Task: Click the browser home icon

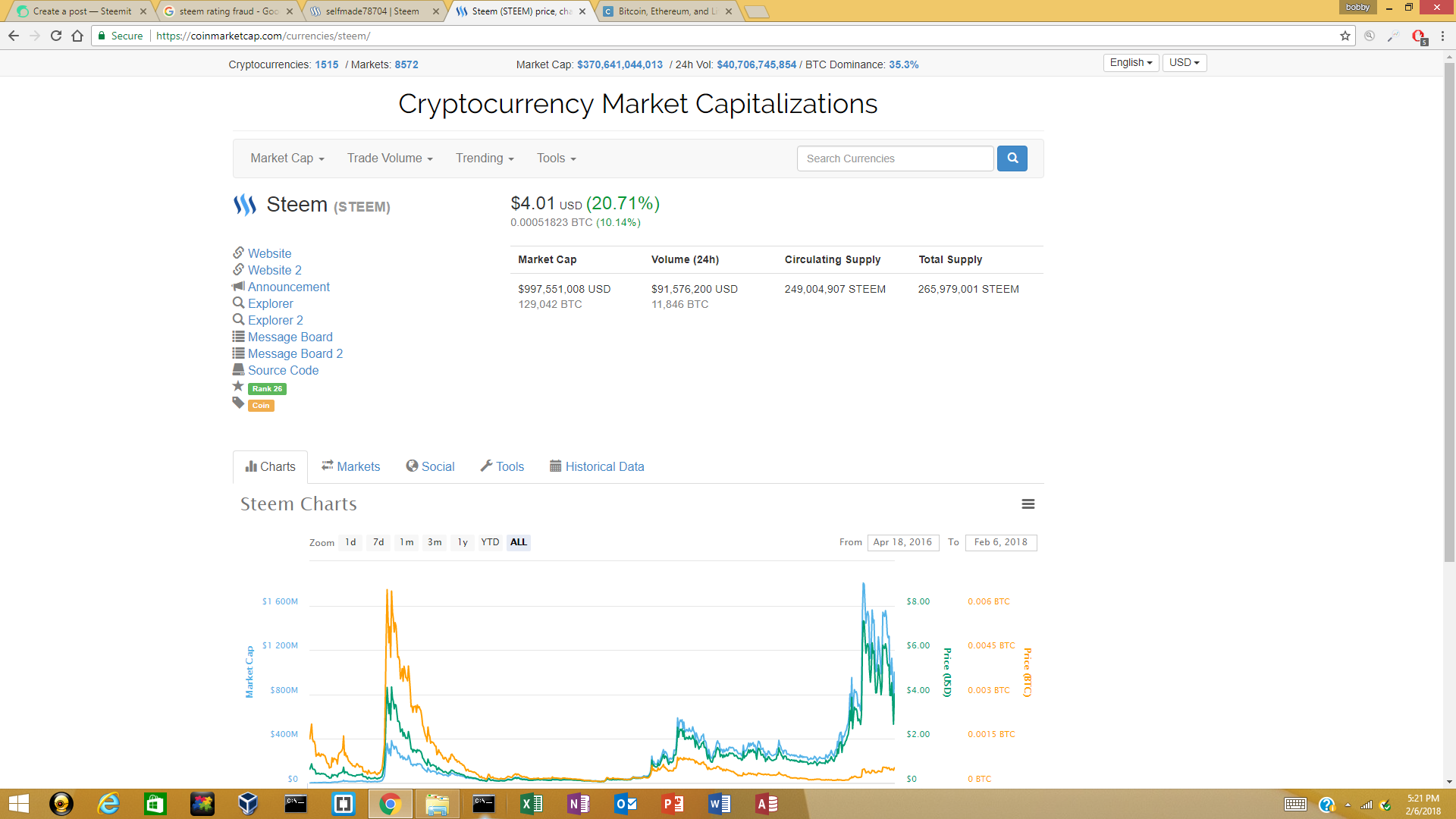Action: point(77,36)
